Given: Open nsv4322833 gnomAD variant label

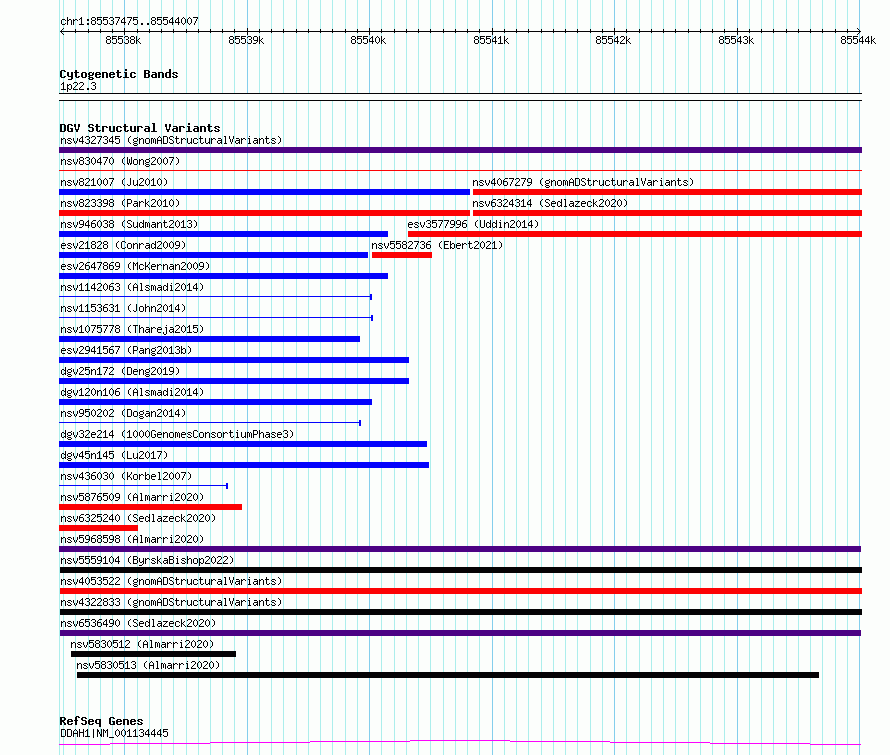Looking at the screenshot, I should point(171,602).
